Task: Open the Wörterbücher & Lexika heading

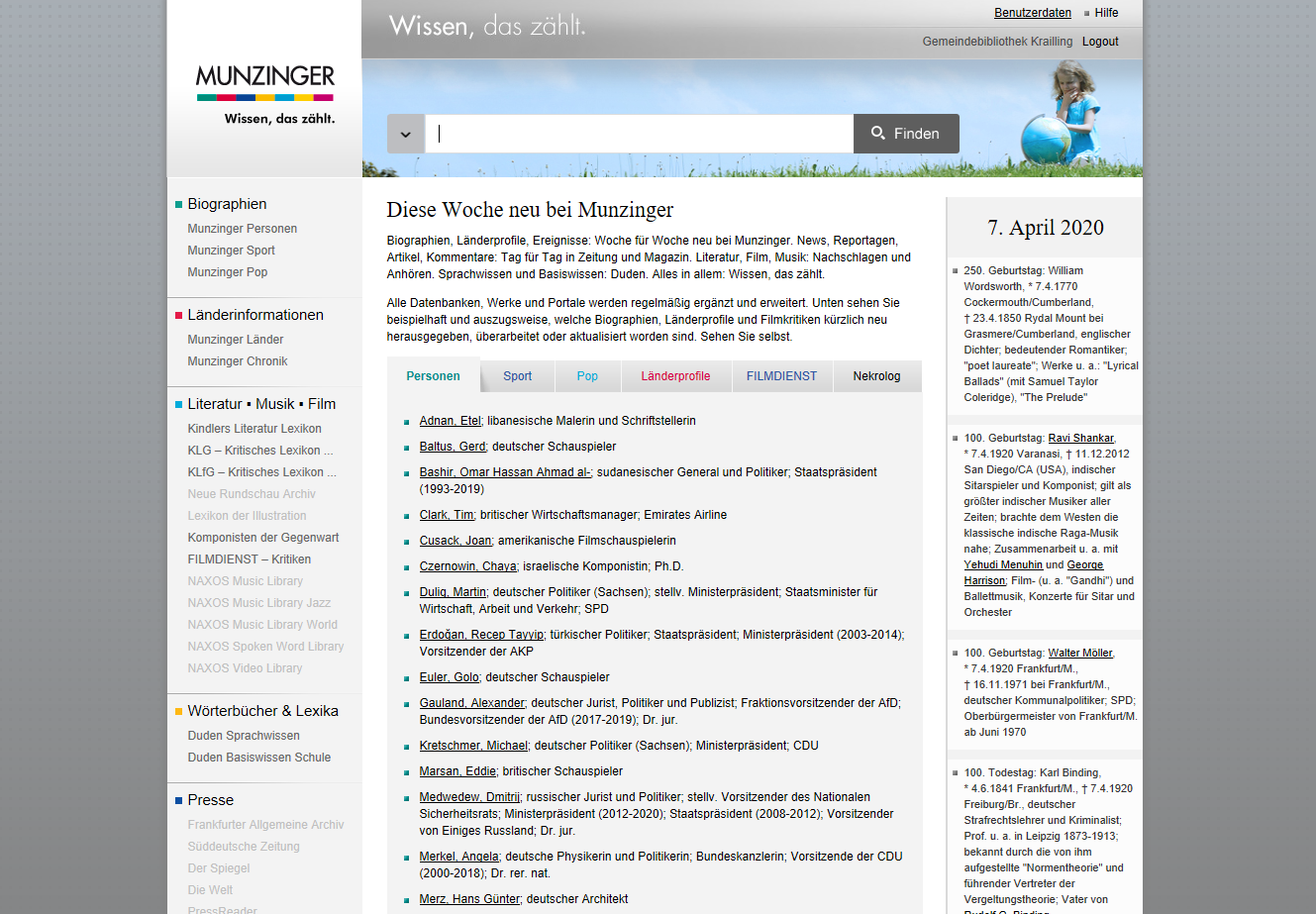Action: [262, 711]
